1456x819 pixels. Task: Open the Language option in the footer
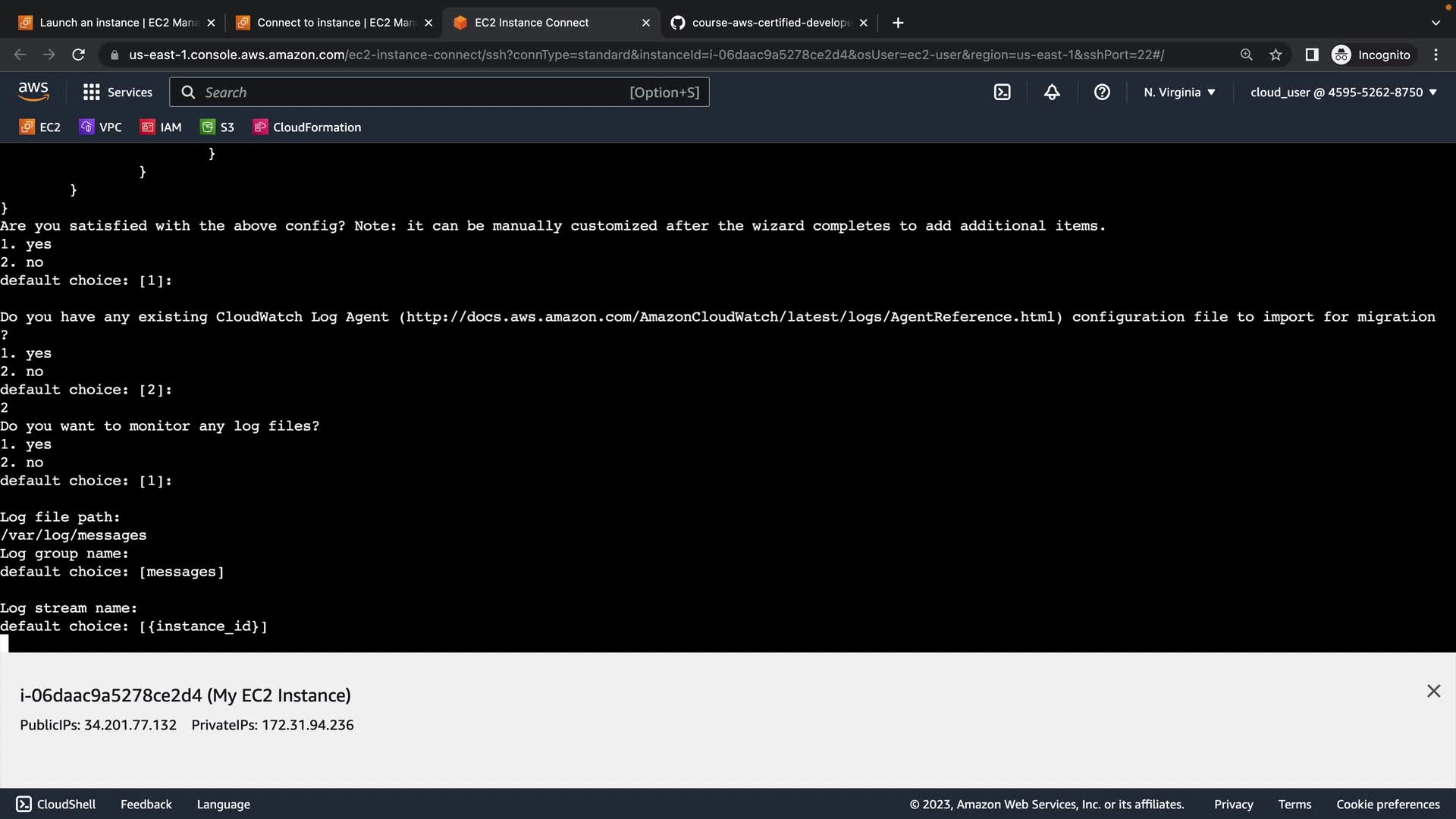point(223,805)
